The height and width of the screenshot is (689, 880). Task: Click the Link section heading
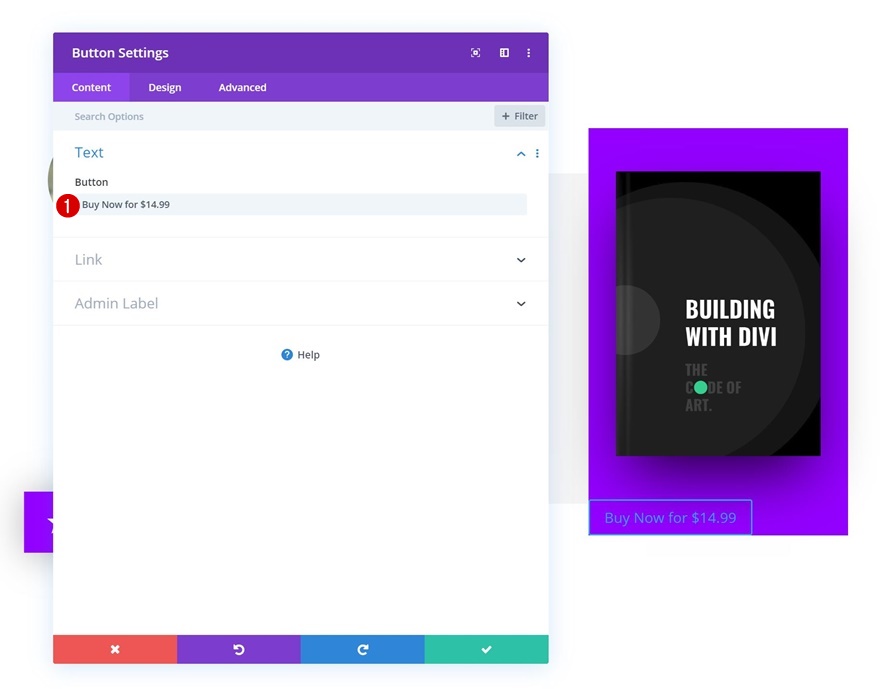[89, 260]
